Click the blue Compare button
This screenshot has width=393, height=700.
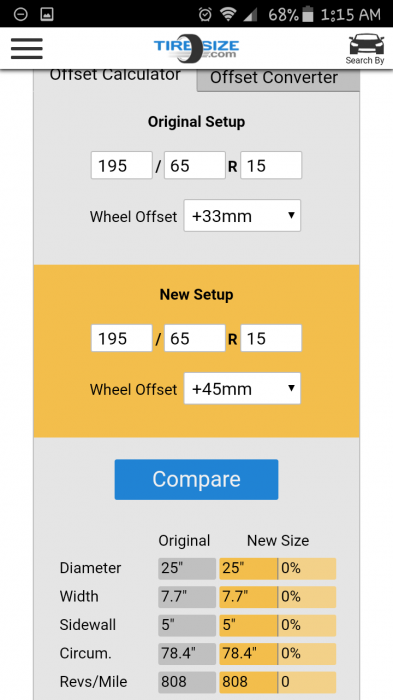click(196, 479)
